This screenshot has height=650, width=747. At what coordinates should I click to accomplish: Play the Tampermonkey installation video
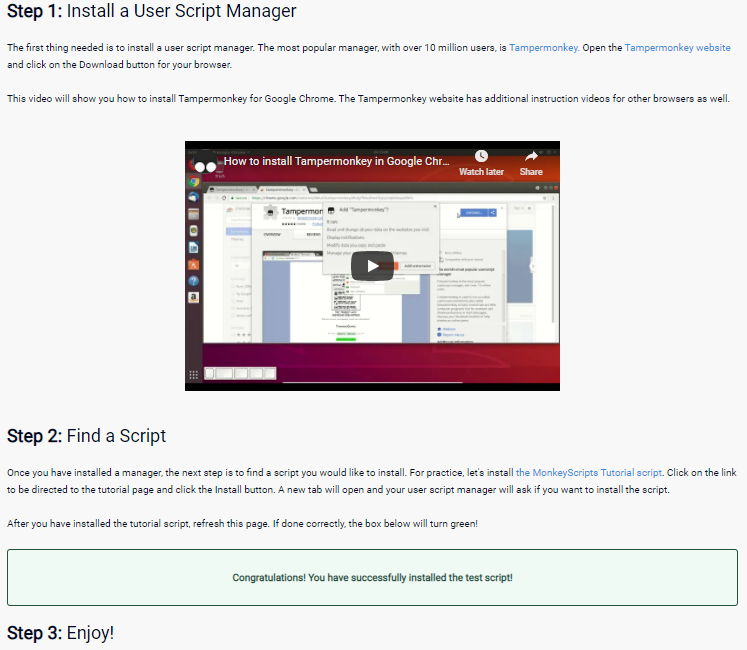372,265
